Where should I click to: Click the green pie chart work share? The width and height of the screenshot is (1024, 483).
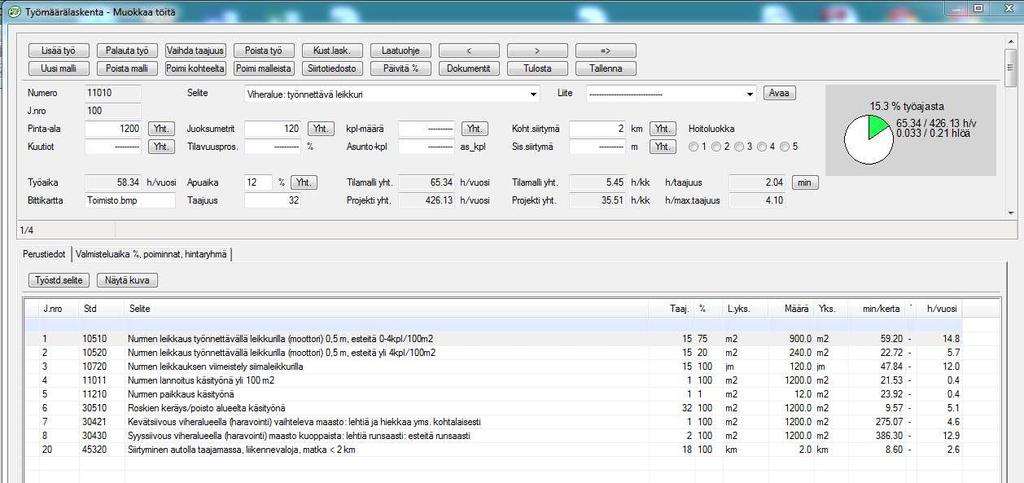[x=875, y=127]
